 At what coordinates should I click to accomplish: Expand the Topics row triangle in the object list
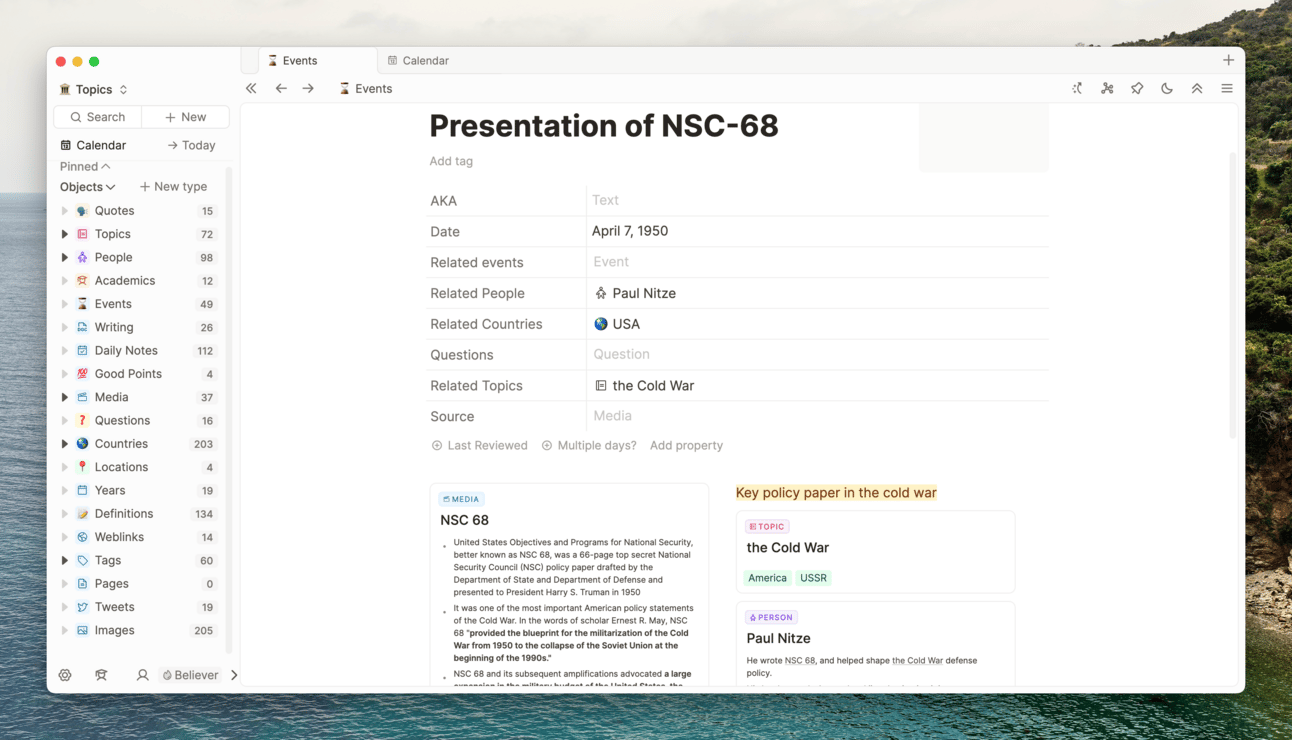pos(65,234)
